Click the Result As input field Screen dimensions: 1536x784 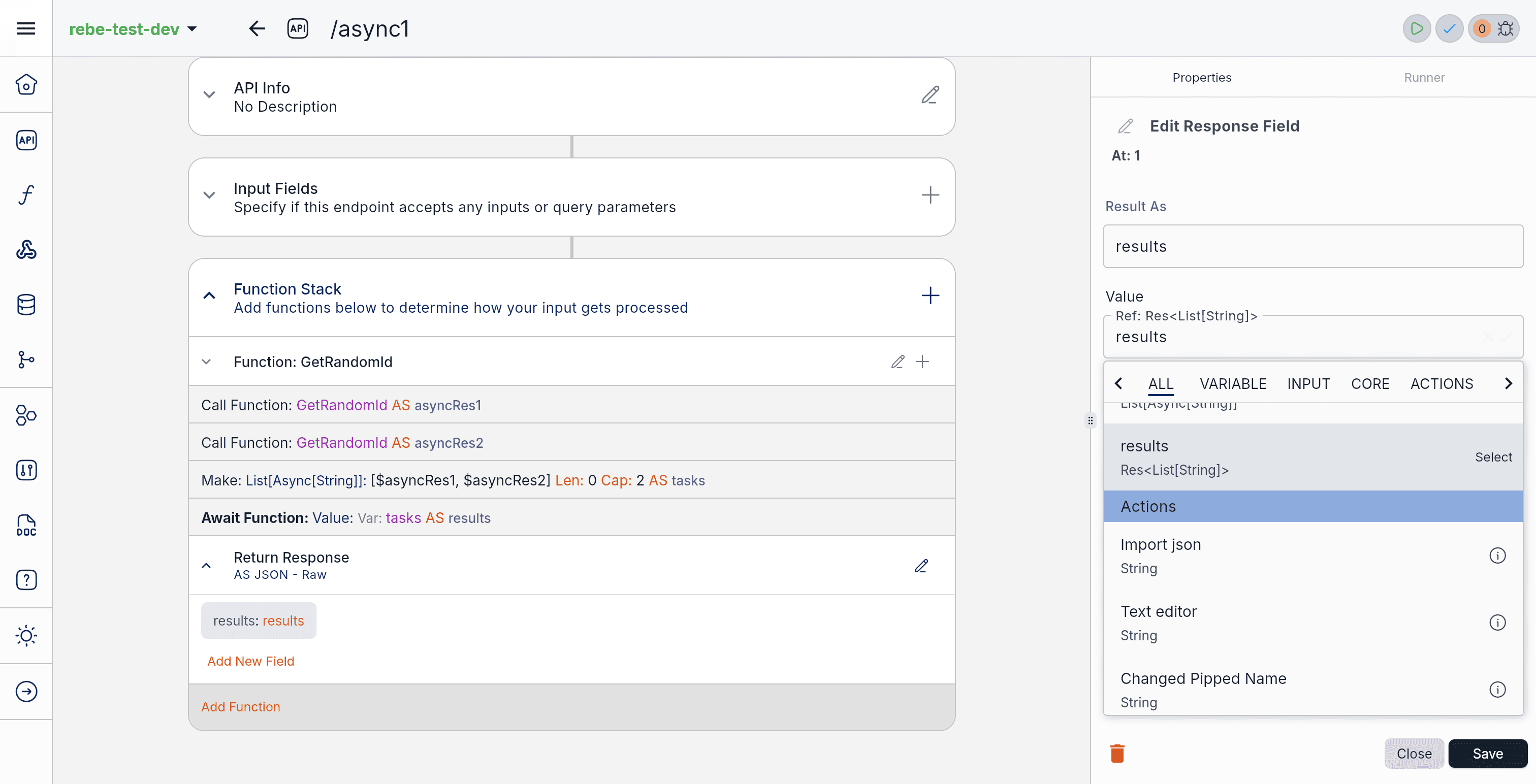tap(1313, 246)
